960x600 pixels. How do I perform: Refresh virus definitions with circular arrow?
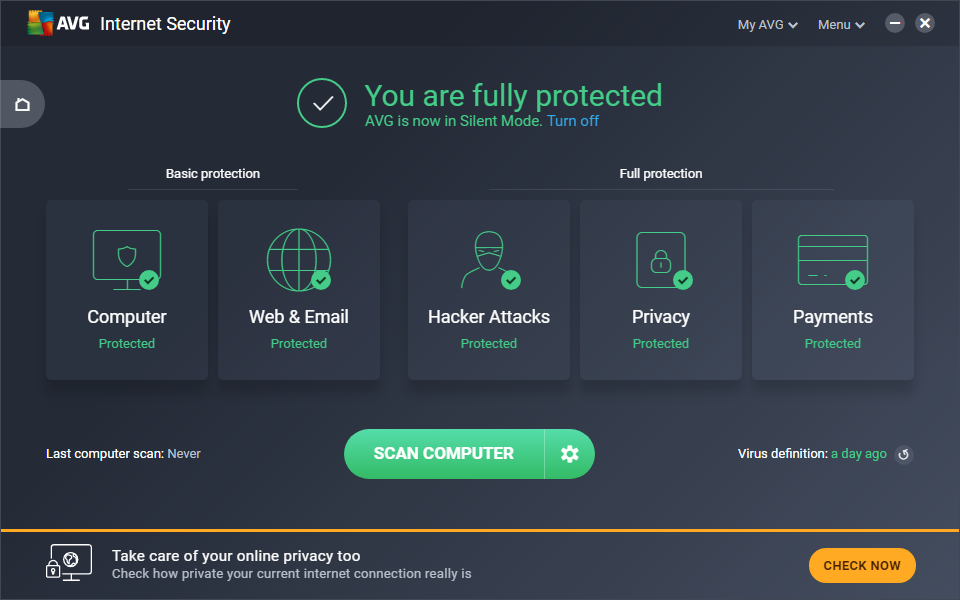903,455
